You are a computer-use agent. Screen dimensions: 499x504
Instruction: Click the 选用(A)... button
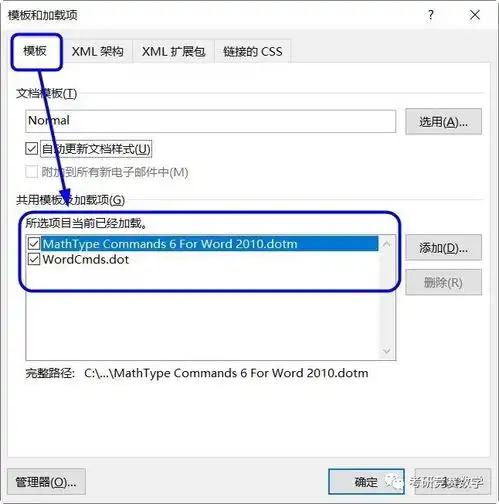point(443,122)
